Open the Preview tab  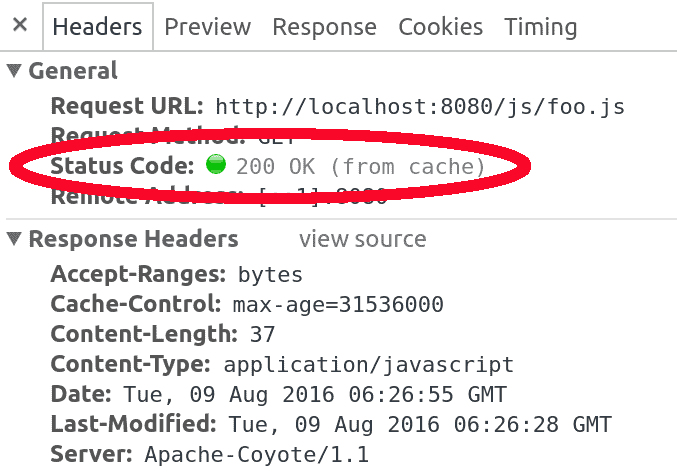click(207, 27)
